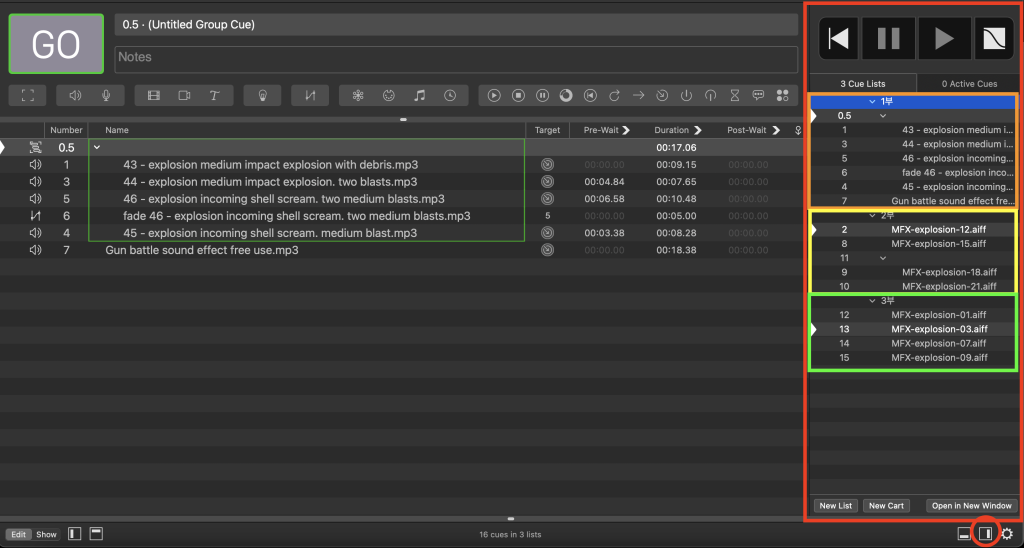Switch to Edit mode

pos(18,534)
